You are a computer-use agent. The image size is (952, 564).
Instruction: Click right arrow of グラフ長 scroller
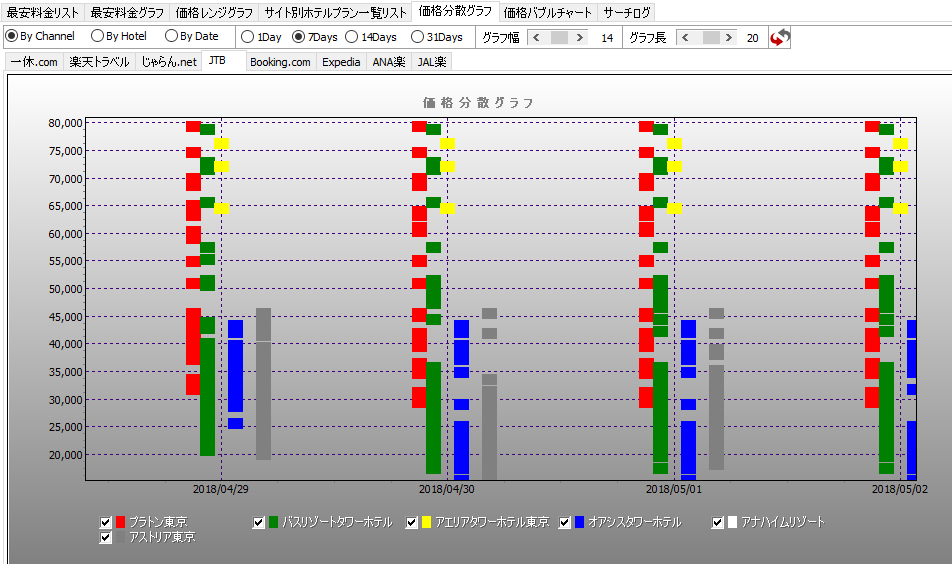click(x=729, y=37)
